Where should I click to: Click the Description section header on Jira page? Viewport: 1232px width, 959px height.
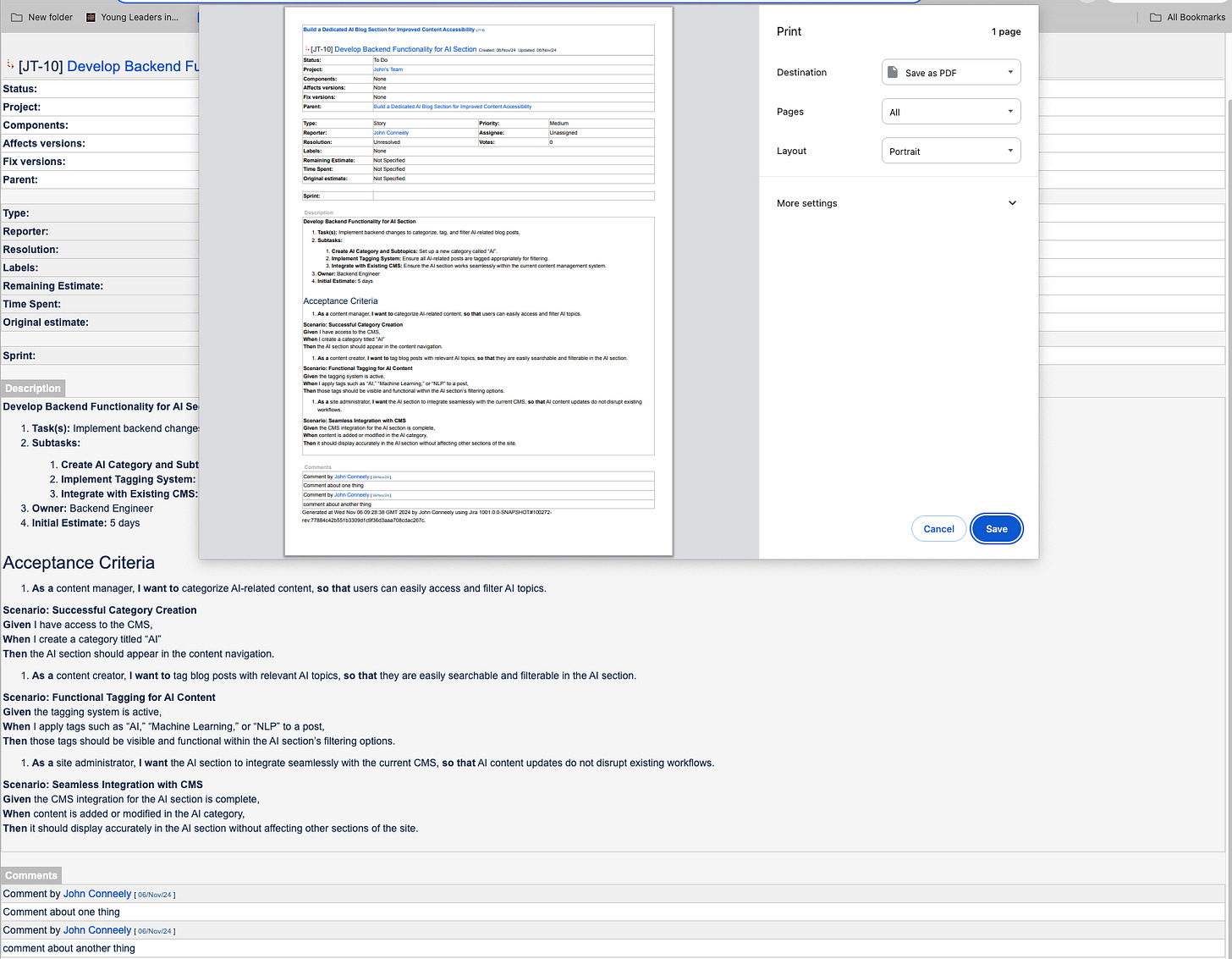tap(33, 389)
